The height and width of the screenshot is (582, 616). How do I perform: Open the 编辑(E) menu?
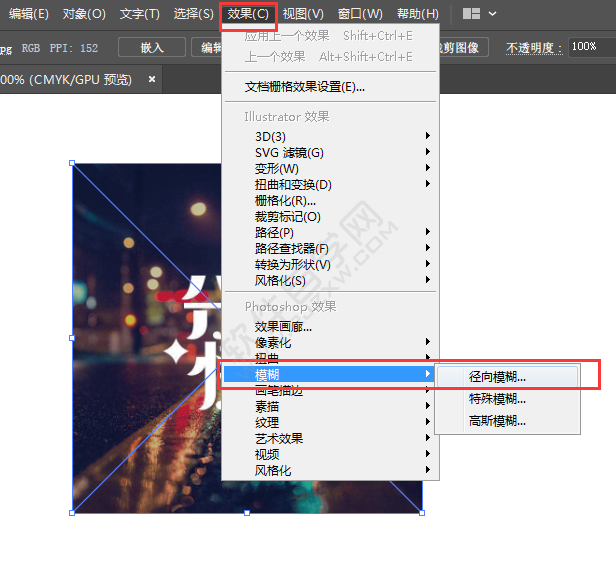[29, 14]
